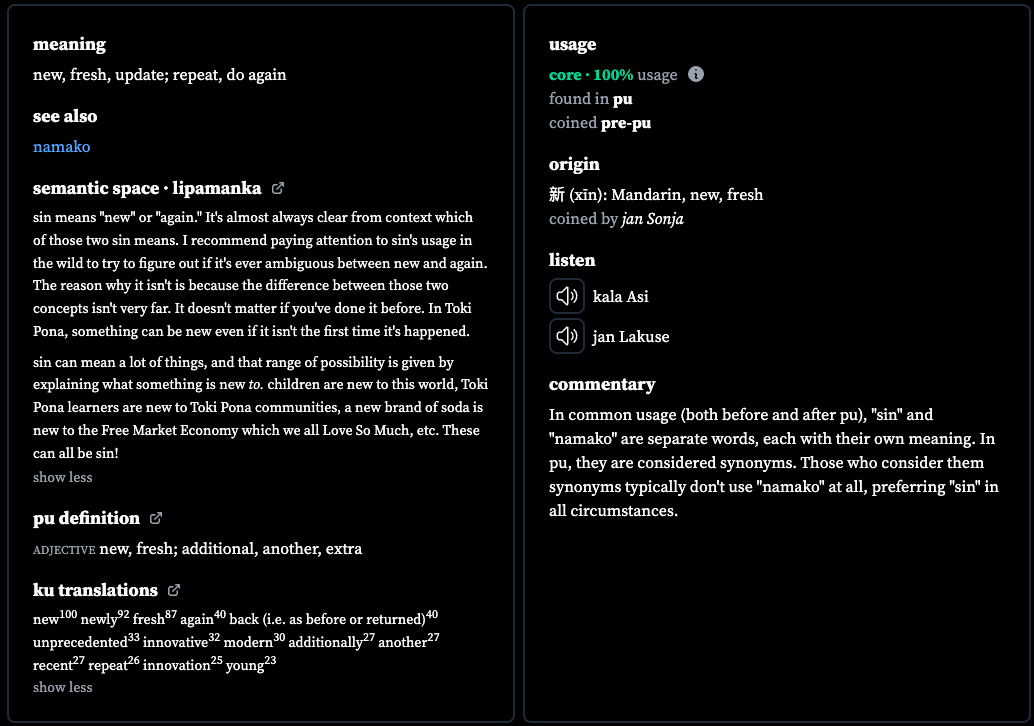
Task: Open external link icon next to ku translations
Action: (174, 590)
